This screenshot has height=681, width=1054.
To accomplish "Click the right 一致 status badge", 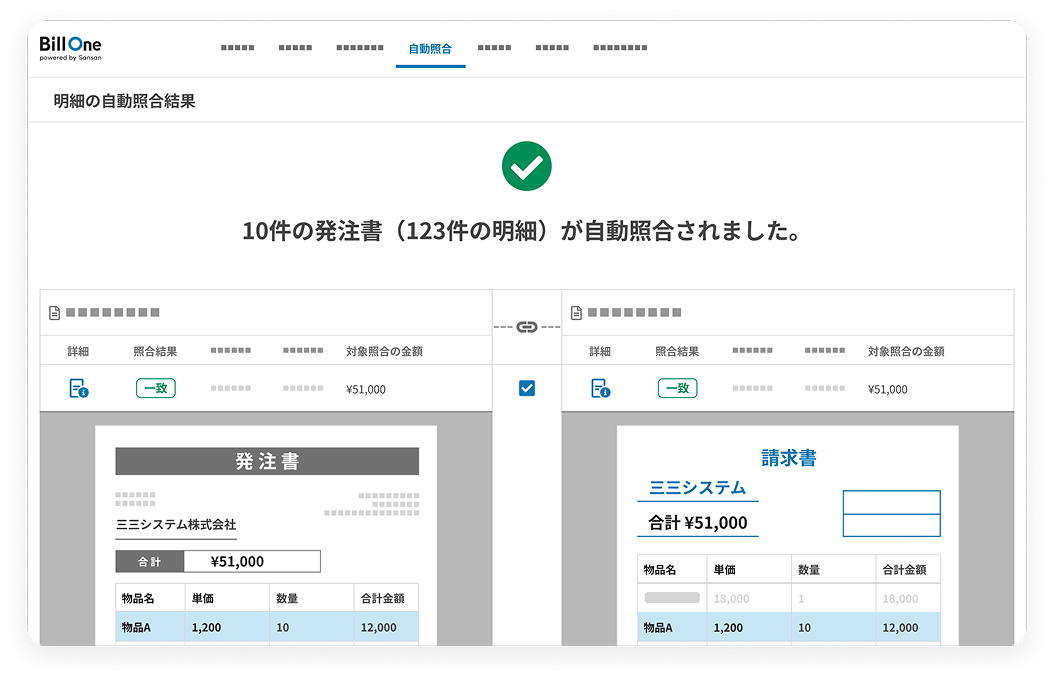I will click(x=677, y=388).
